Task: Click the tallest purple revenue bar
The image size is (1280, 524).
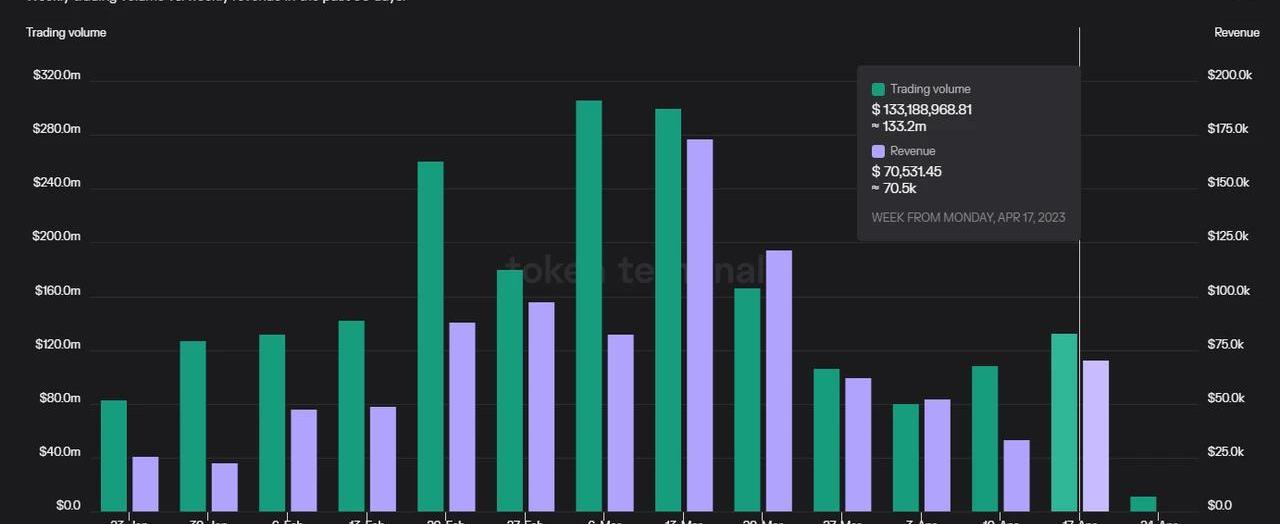Action: pos(700,325)
